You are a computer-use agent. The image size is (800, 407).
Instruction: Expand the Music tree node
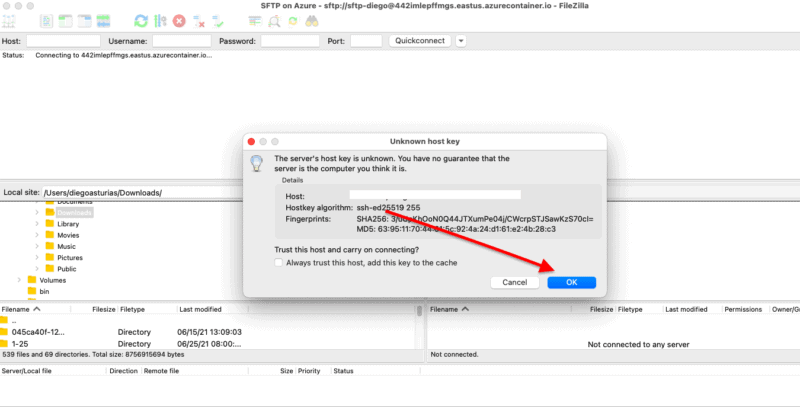[37, 246]
